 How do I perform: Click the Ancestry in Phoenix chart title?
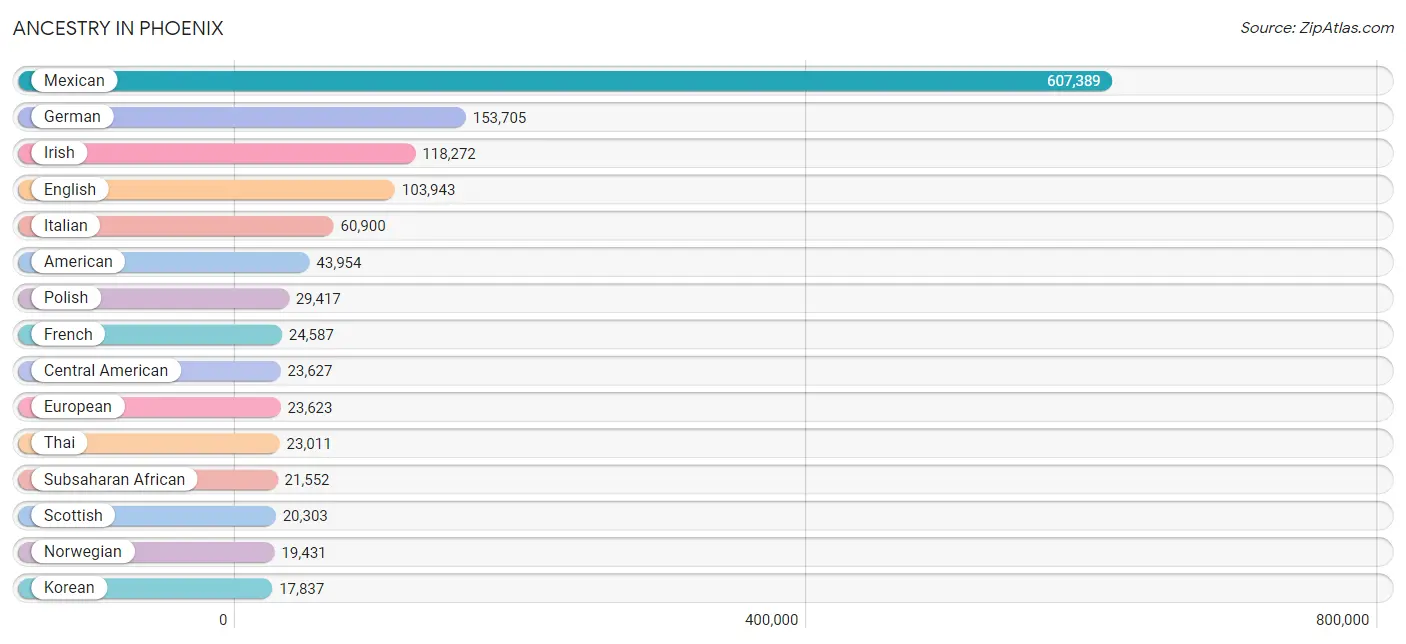(118, 28)
